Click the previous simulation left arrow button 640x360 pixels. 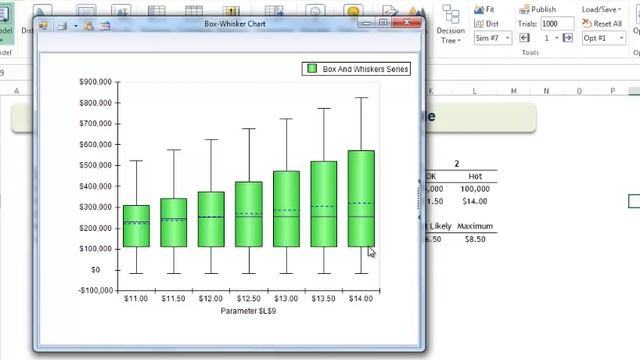pyautogui.click(x=524, y=38)
